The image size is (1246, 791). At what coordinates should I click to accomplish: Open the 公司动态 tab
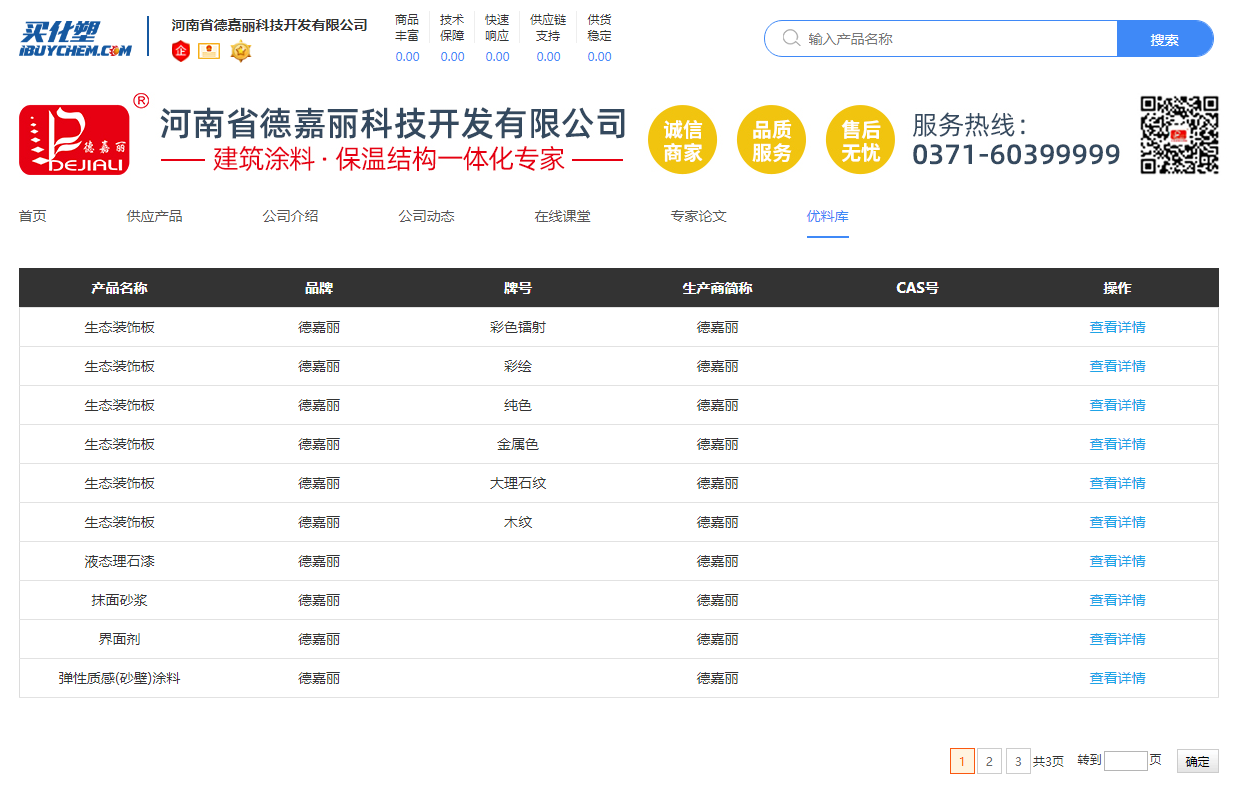pos(427,216)
